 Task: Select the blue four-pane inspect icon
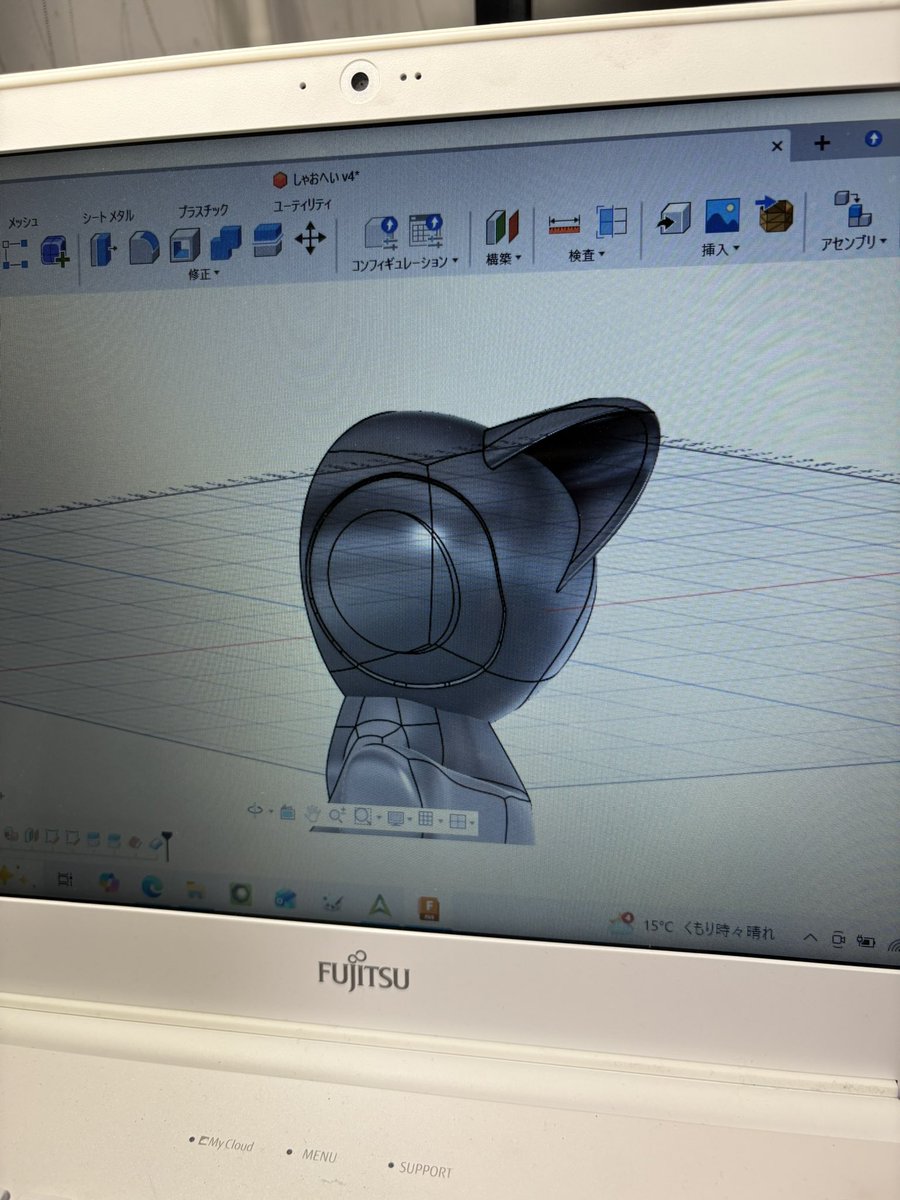(x=611, y=221)
